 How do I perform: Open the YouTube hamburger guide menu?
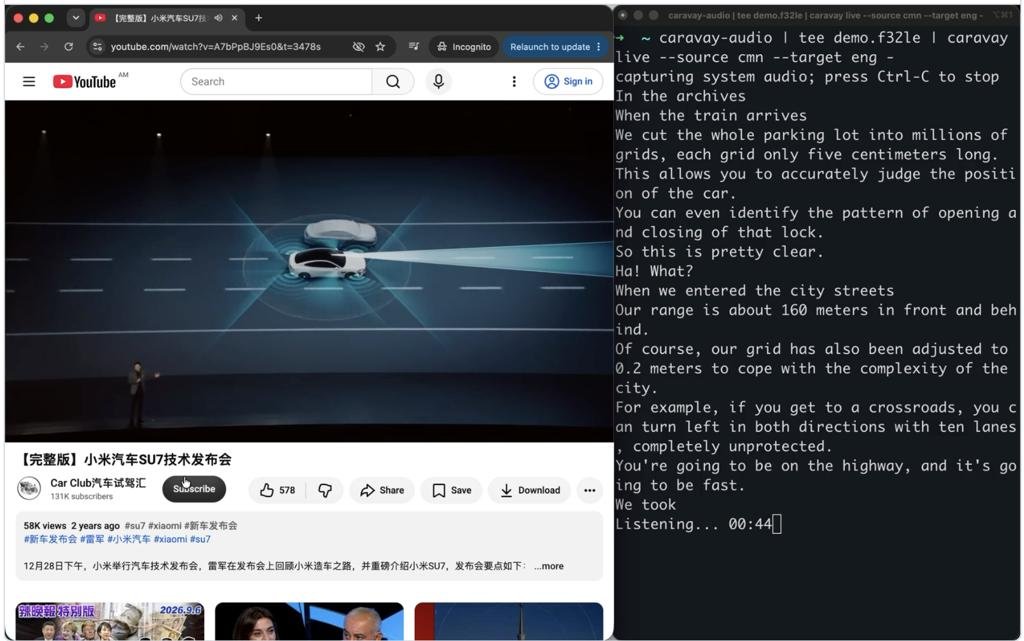click(x=29, y=82)
